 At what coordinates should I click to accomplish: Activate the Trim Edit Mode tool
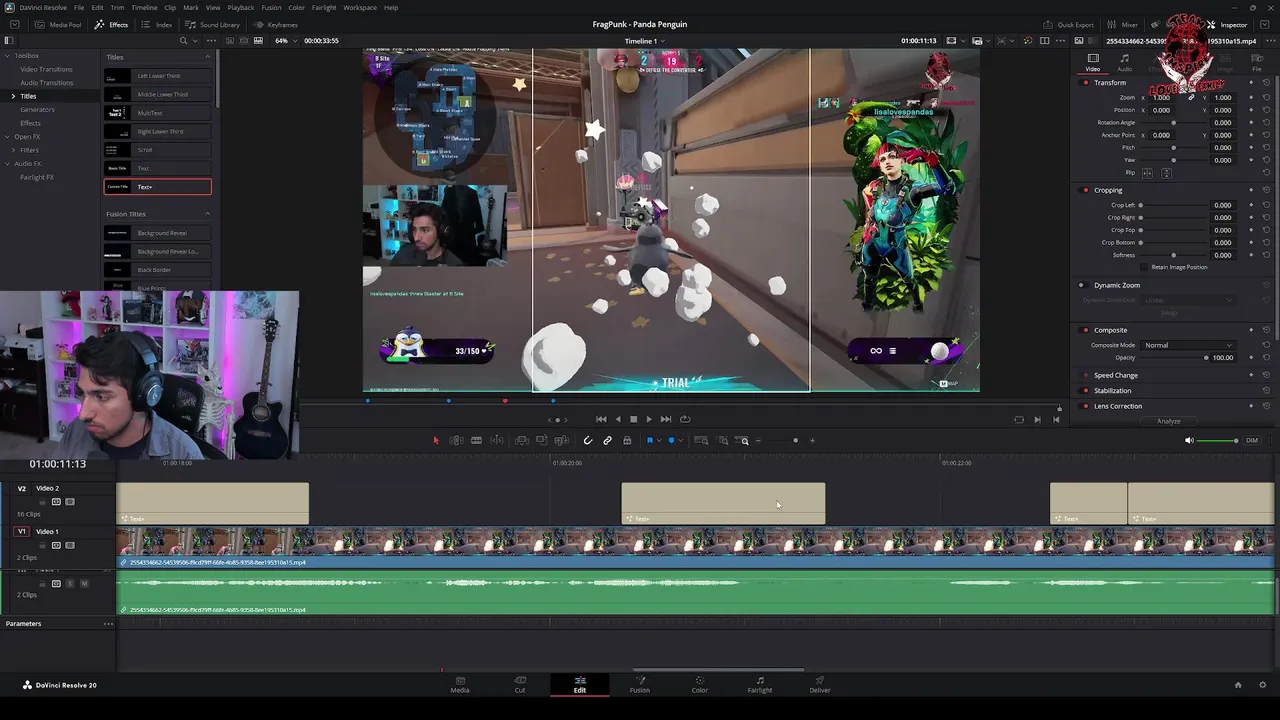(x=456, y=440)
